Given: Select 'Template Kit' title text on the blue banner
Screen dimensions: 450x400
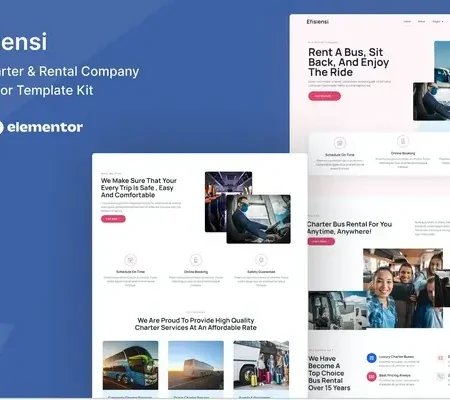Looking at the screenshot, I should click(x=55, y=90).
